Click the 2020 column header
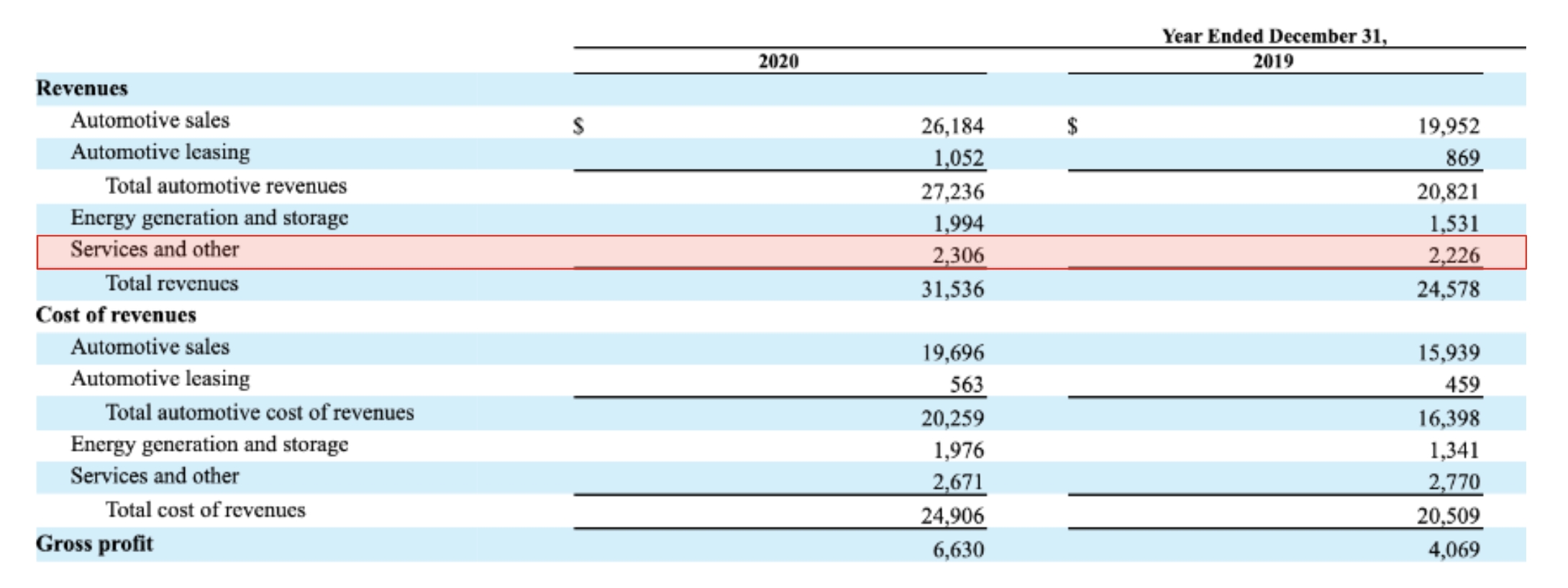The image size is (1568, 588). (778, 61)
